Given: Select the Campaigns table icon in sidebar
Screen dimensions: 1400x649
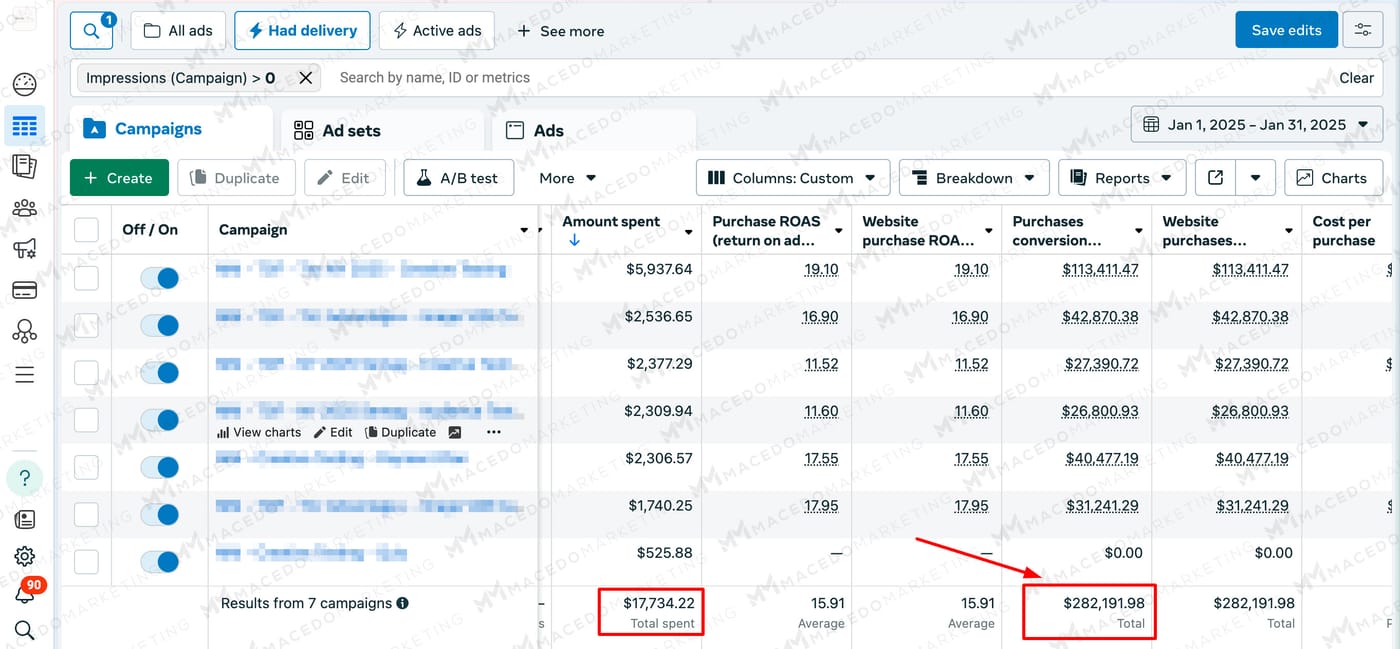Looking at the screenshot, I should pos(24,126).
